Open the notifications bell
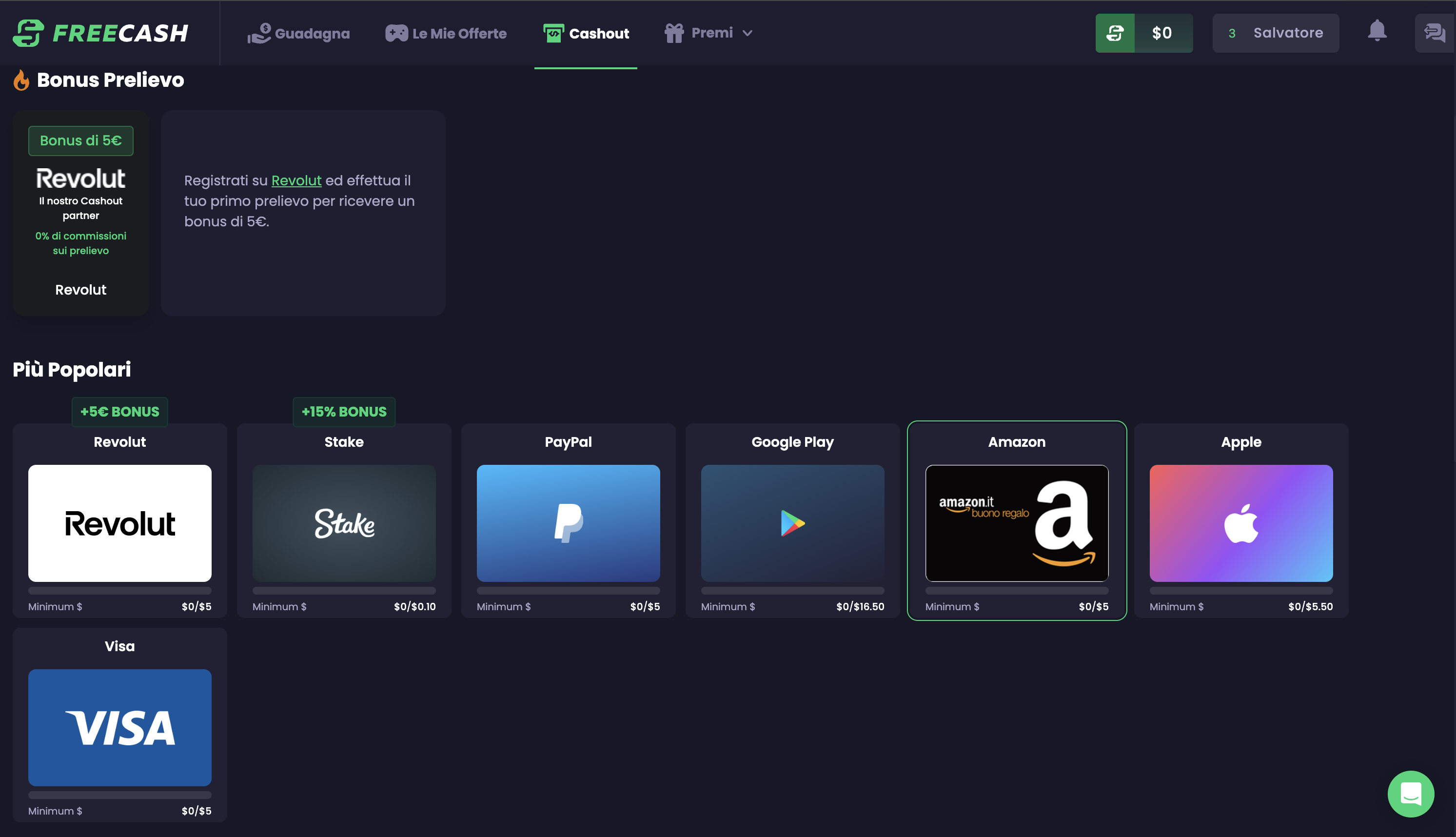This screenshot has width=1456, height=837. [x=1377, y=31]
